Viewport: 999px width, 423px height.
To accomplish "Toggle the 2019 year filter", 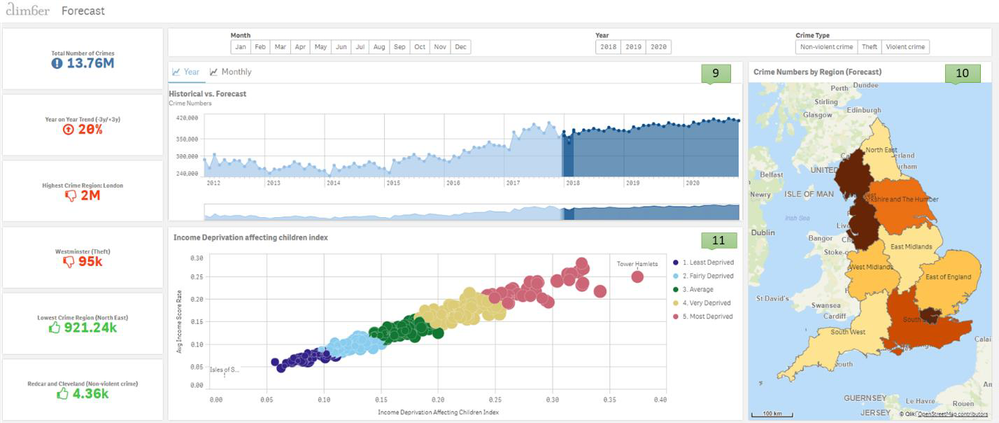I will (x=633, y=47).
